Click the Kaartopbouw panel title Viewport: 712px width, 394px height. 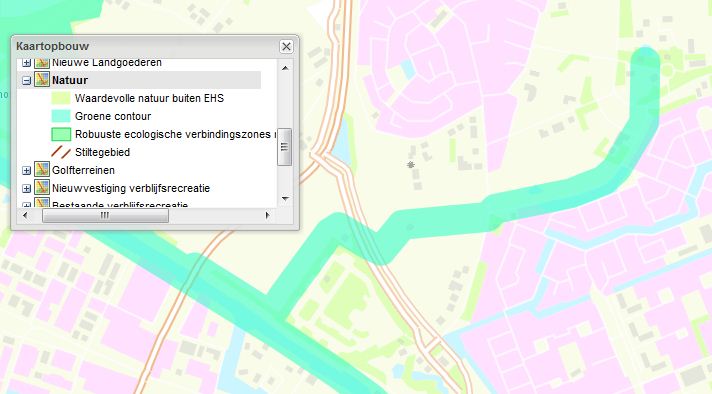(x=53, y=46)
